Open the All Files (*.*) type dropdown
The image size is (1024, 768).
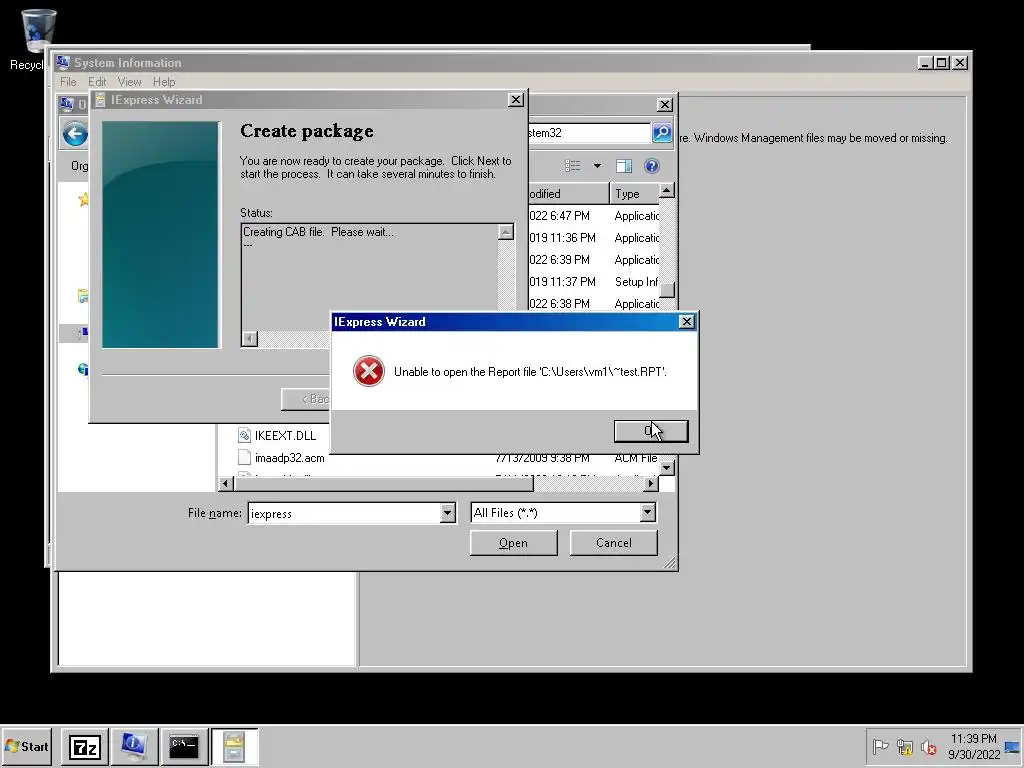tap(563, 513)
